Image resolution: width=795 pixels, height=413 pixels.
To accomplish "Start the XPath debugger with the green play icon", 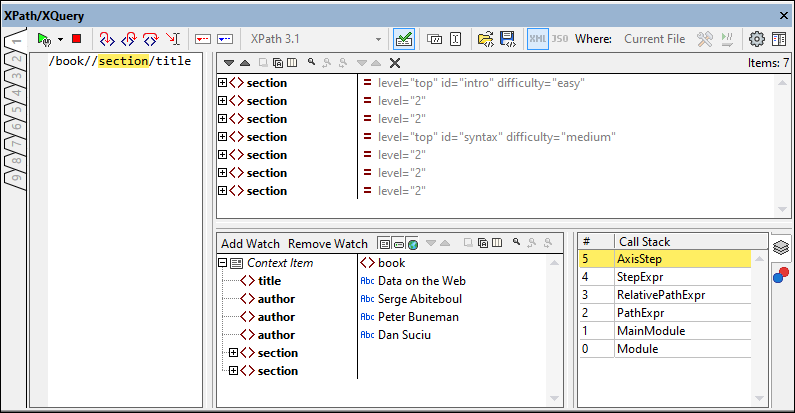I will [x=43, y=39].
